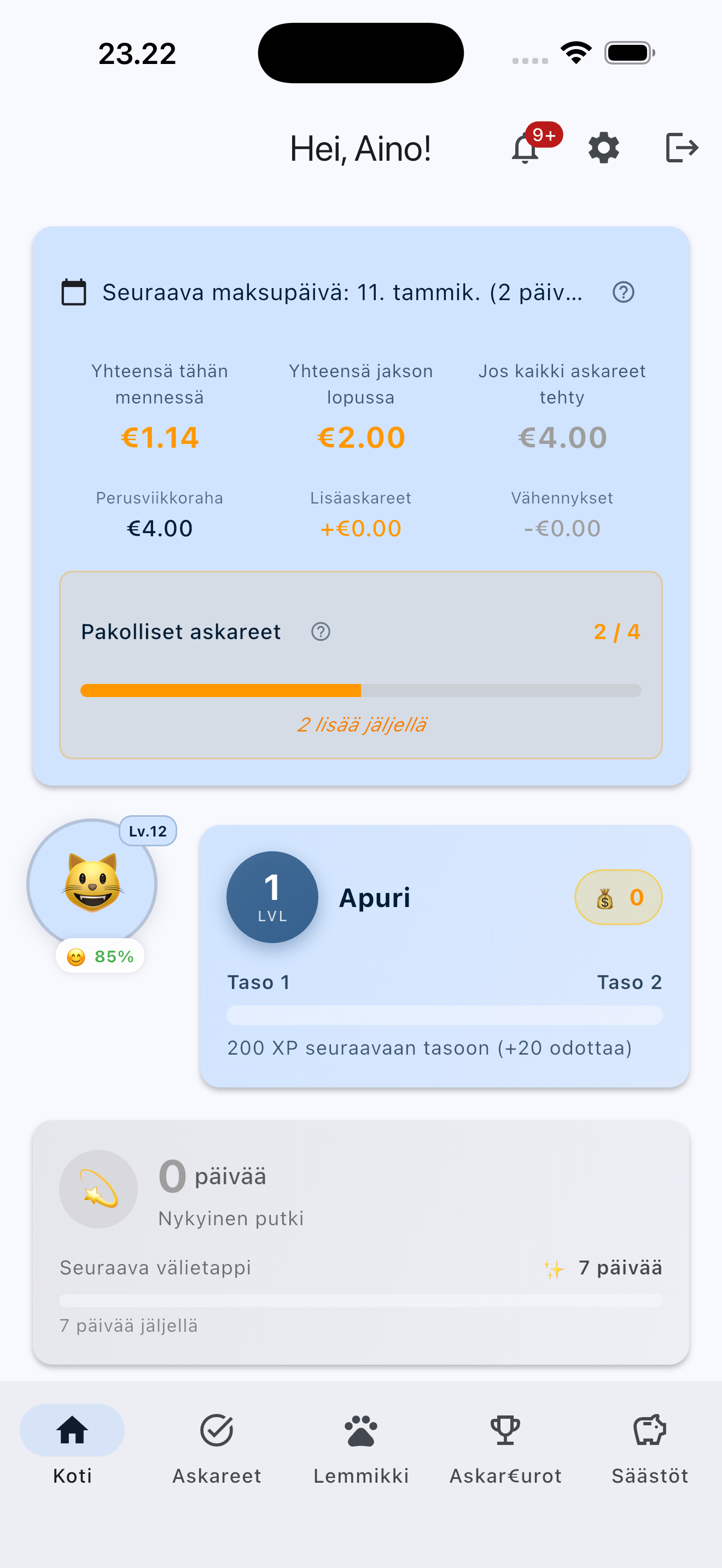This screenshot has height=1568, width=722.
Task: Tap the money bag coin counter
Action: pos(618,897)
